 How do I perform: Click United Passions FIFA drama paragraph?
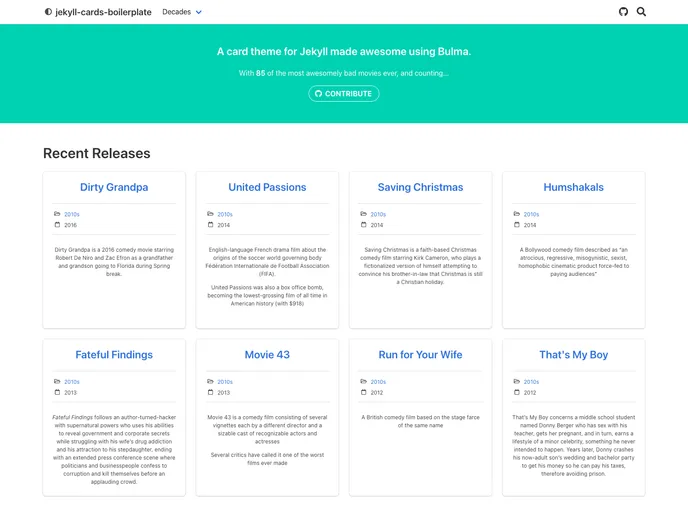[267, 262]
